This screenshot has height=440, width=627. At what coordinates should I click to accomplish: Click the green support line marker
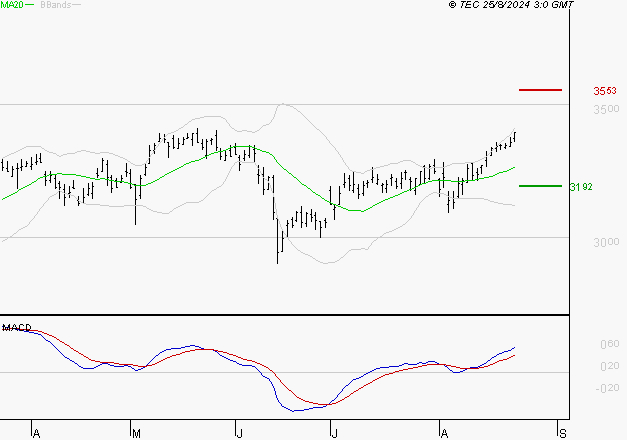540,186
